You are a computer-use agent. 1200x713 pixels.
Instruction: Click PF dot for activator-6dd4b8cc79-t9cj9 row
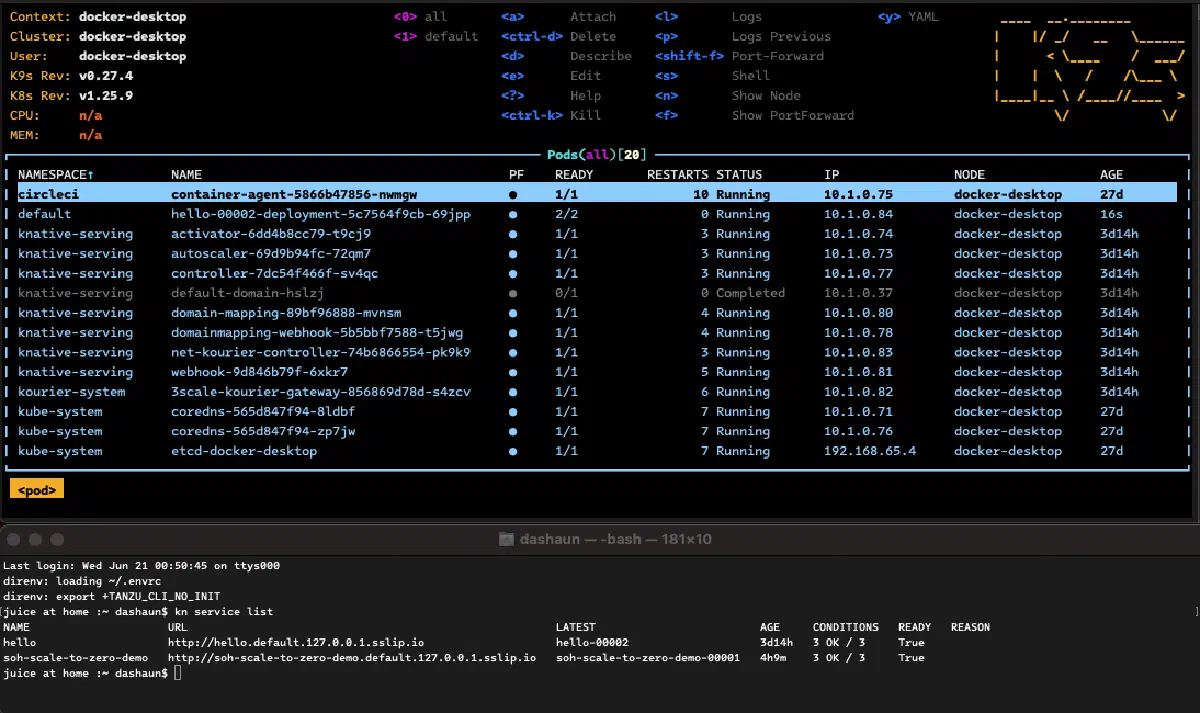click(x=513, y=234)
